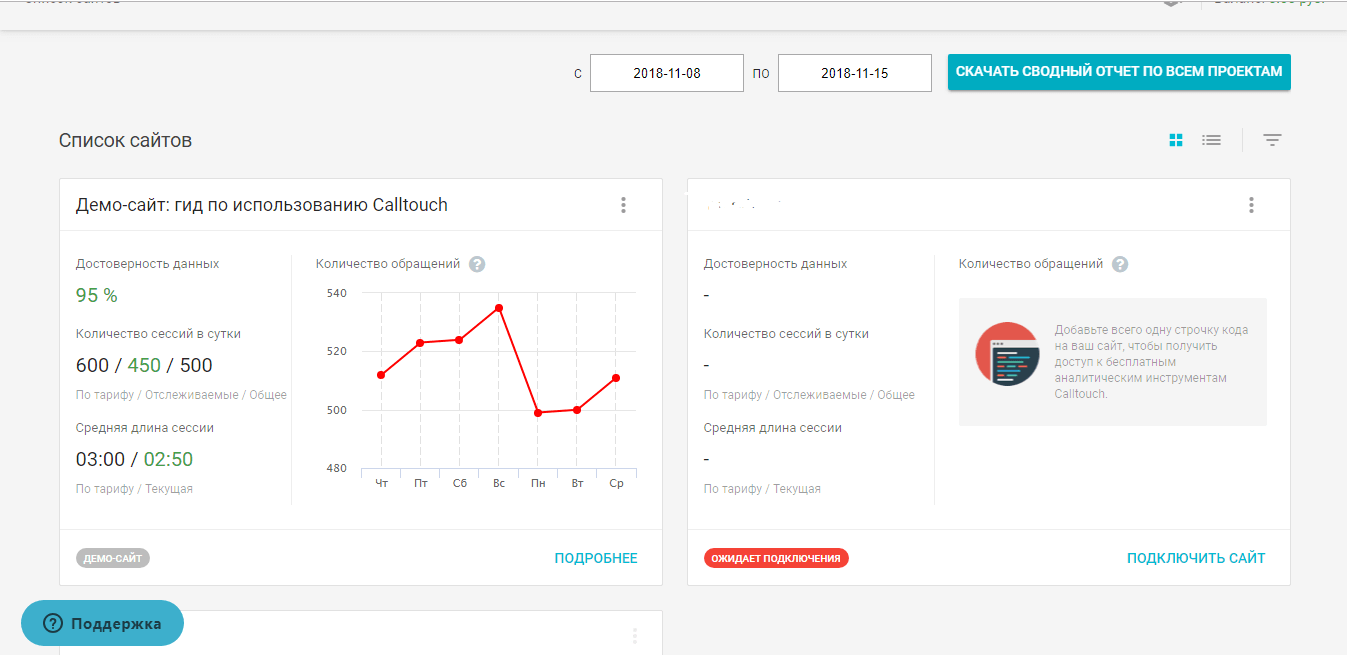1347x655 pixels.
Task: Click the 540 value on the chart axis
Action: (336, 293)
